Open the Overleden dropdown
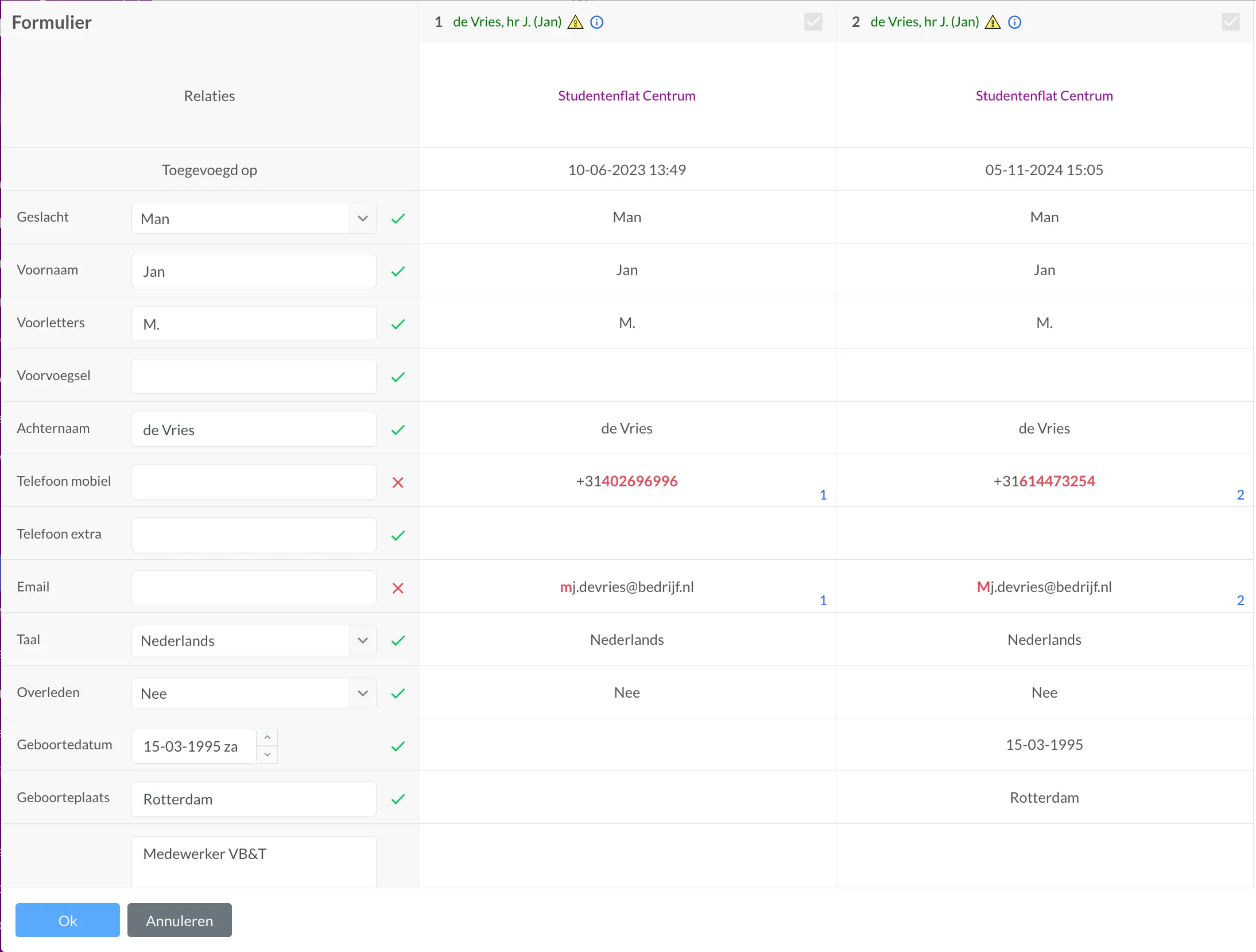Viewport: 1256px width, 952px height. [x=362, y=693]
